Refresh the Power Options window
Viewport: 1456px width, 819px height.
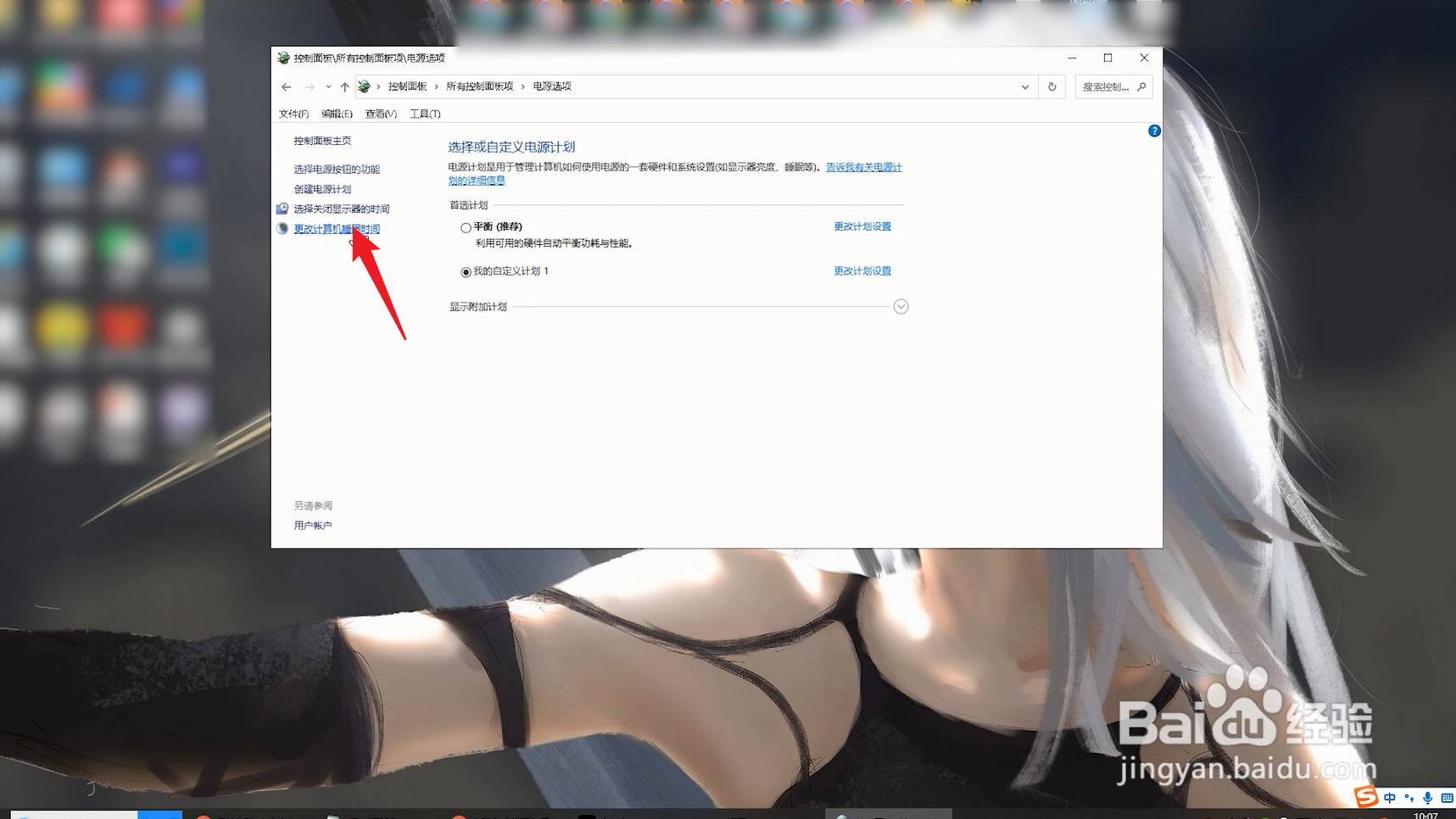click(1052, 86)
